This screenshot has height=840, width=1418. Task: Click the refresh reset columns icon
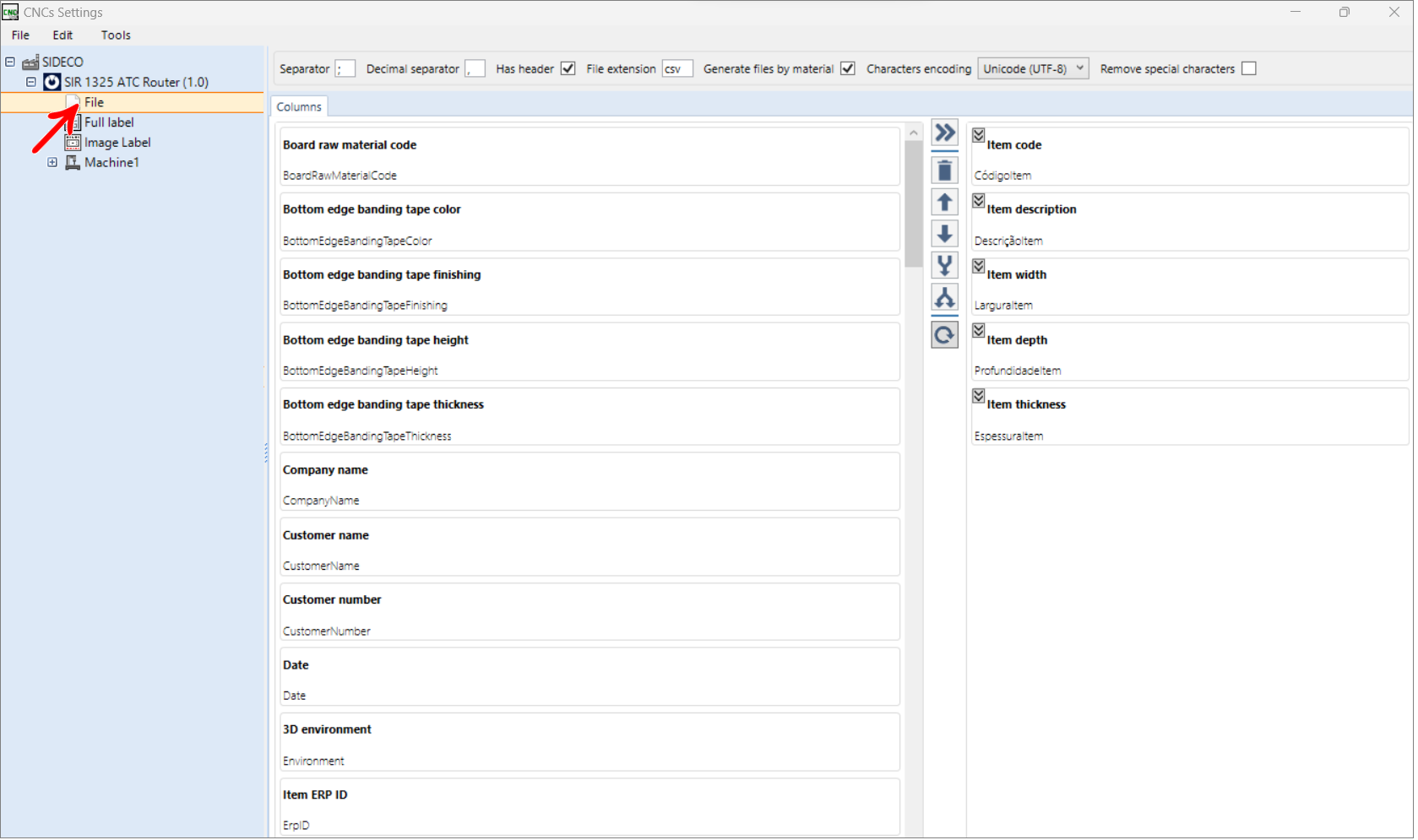[x=947, y=336]
